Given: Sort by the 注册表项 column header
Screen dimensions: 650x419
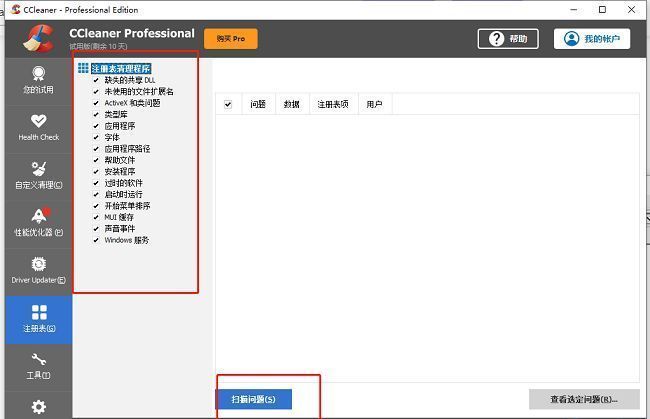Looking at the screenshot, I should pyautogui.click(x=332, y=104).
